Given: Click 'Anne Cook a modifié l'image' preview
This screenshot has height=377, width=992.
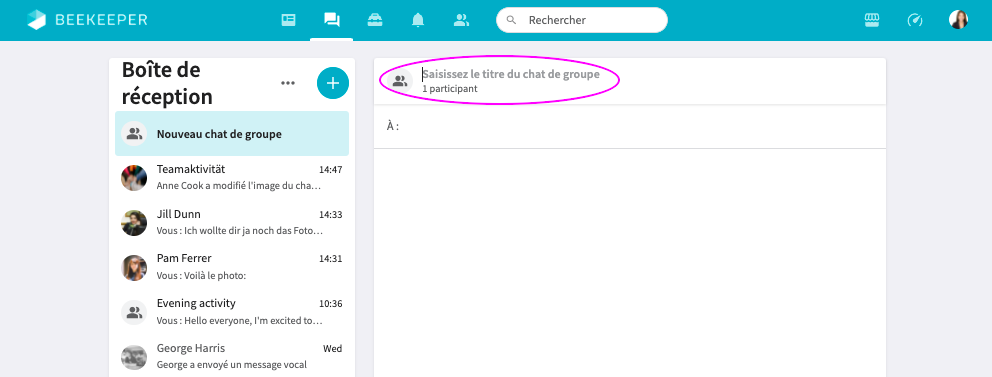Looking at the screenshot, I should coord(239,186).
